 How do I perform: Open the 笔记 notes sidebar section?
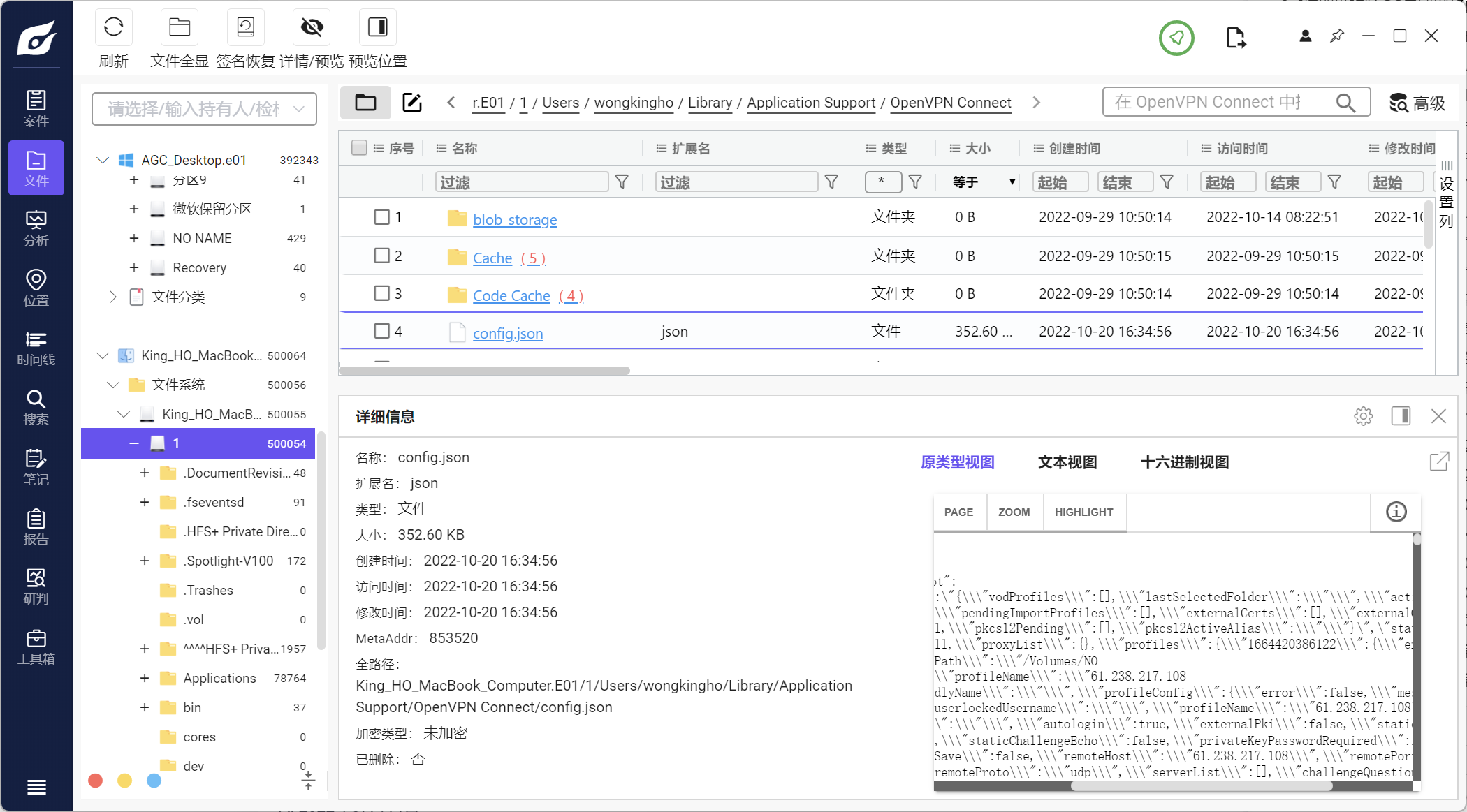tap(36, 467)
